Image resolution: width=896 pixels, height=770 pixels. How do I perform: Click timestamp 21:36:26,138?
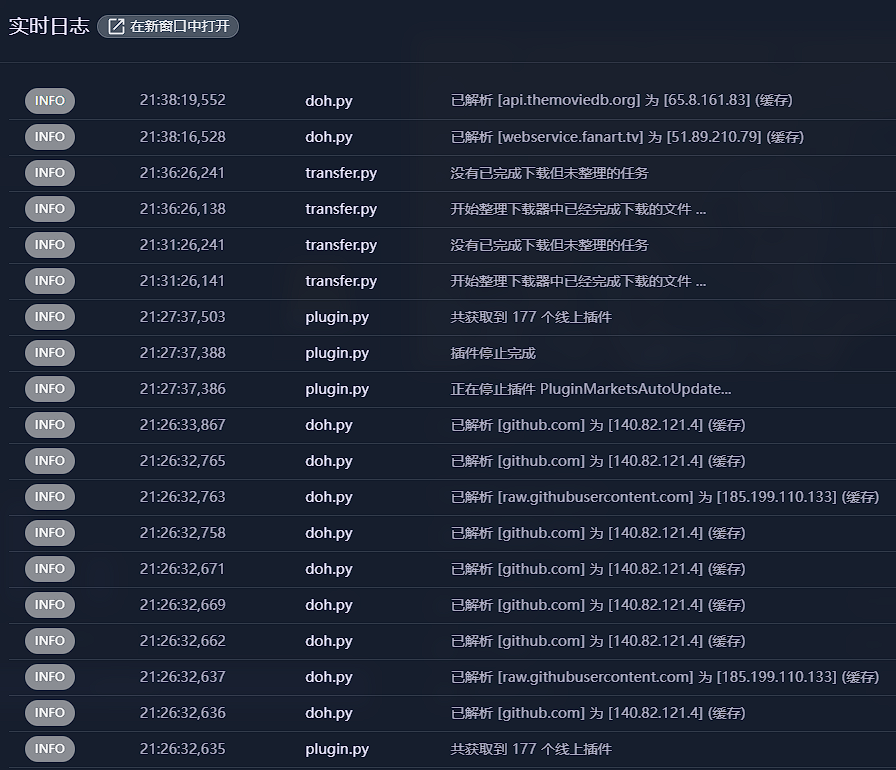182,209
